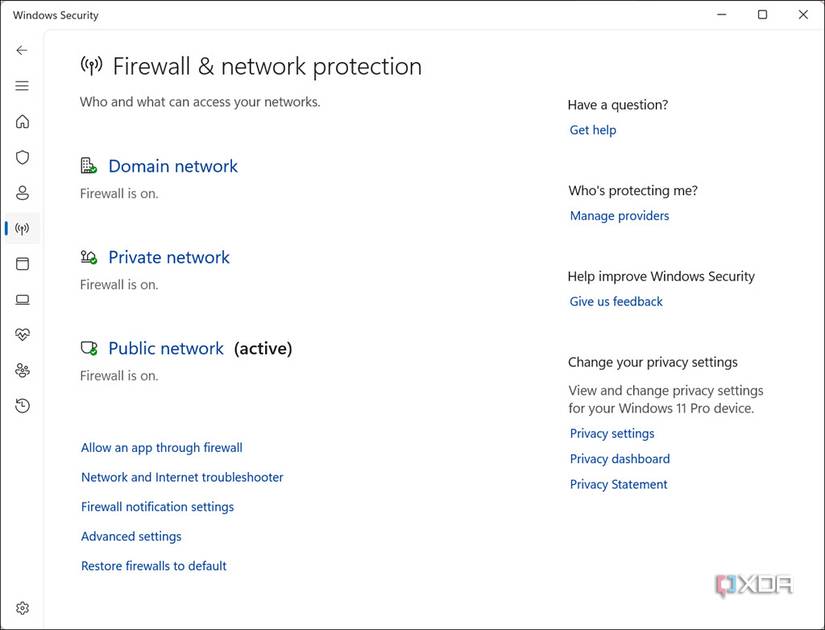This screenshot has height=630, width=825.
Task: Open Family options icon
Action: tap(22, 370)
